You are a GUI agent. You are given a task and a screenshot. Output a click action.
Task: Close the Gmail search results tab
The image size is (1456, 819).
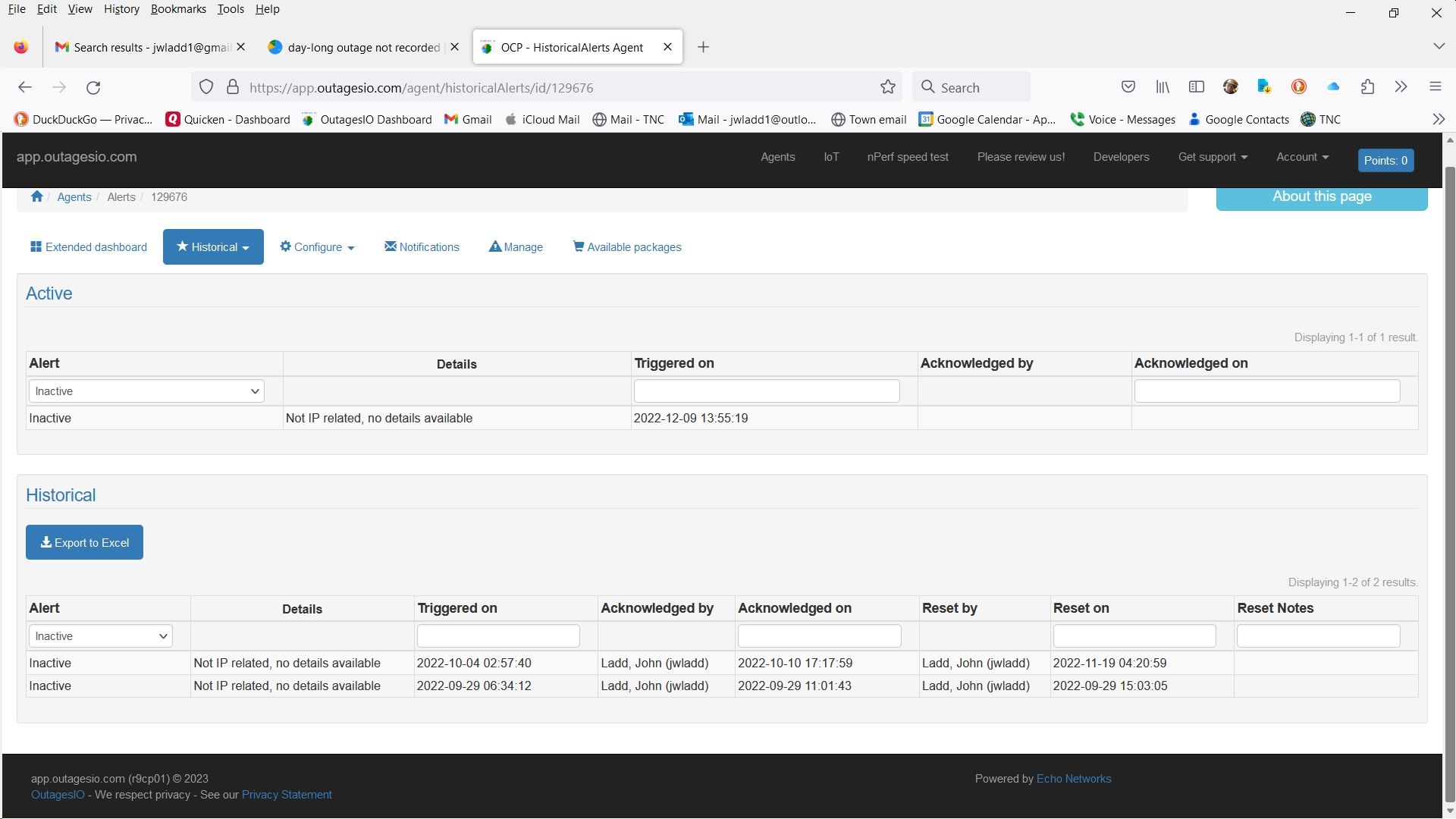240,47
